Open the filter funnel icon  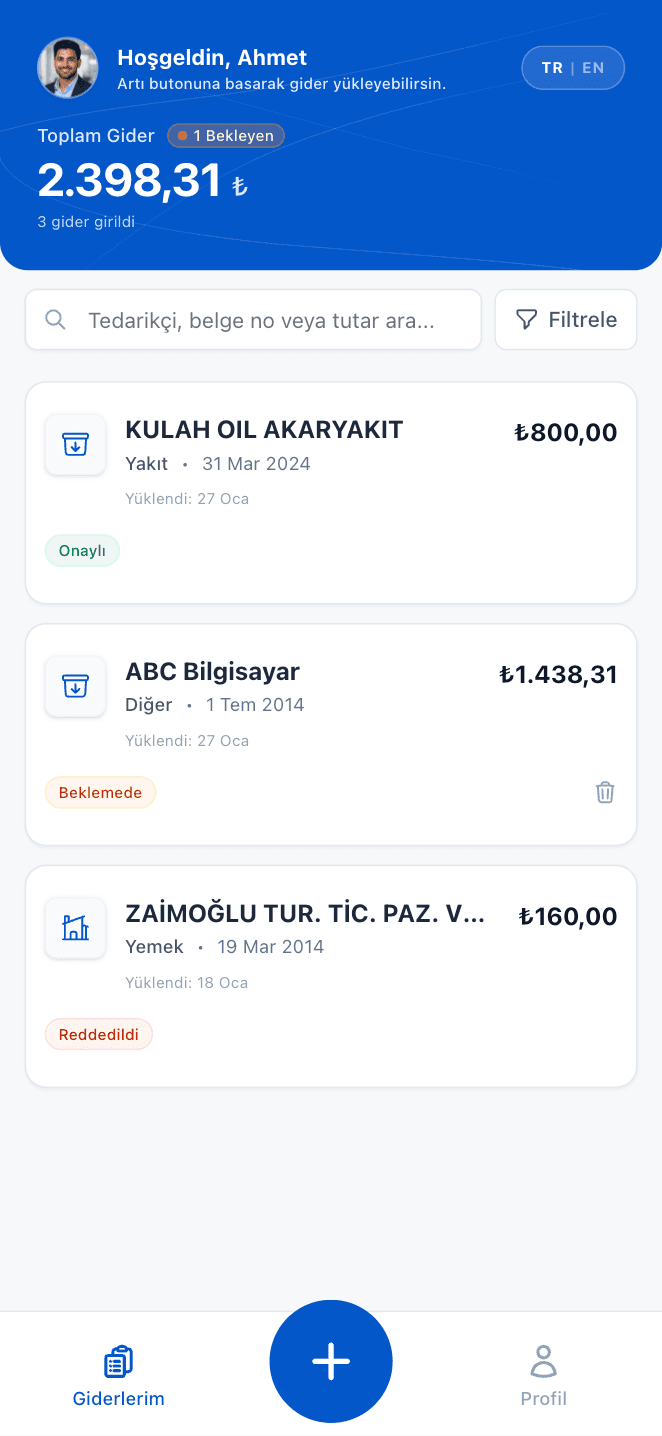525,319
